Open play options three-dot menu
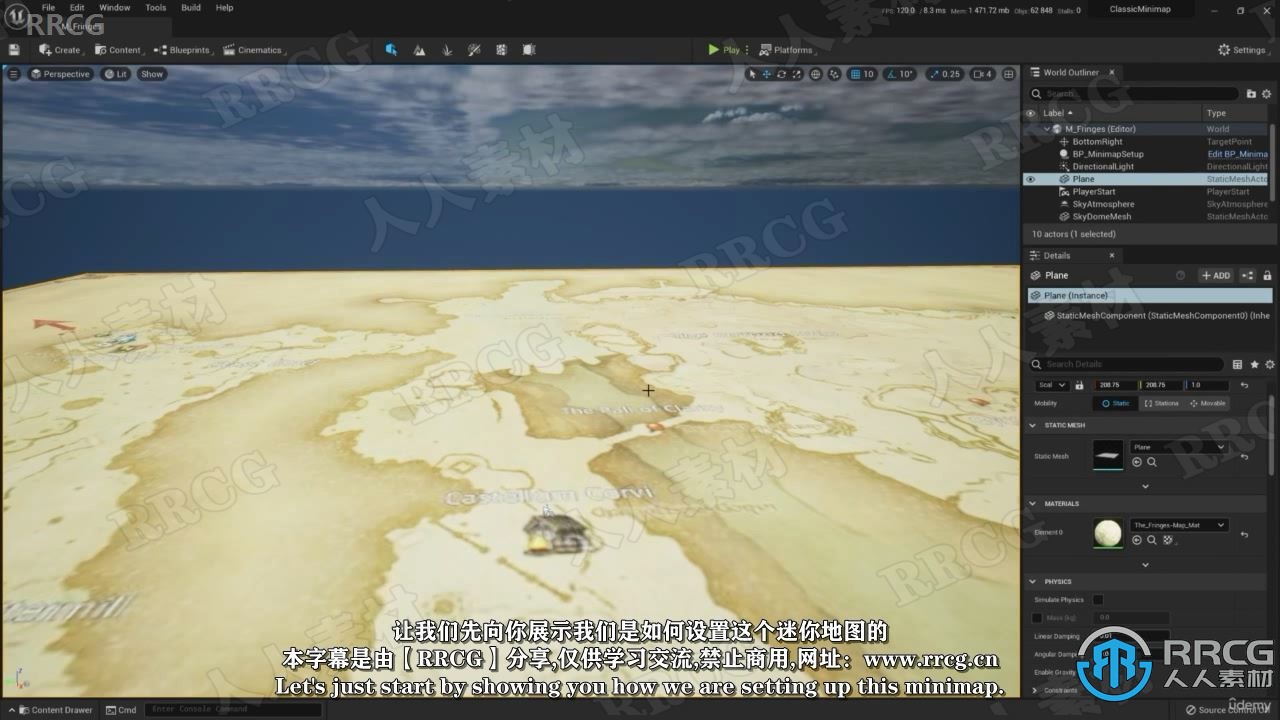1280x720 pixels. coord(747,50)
